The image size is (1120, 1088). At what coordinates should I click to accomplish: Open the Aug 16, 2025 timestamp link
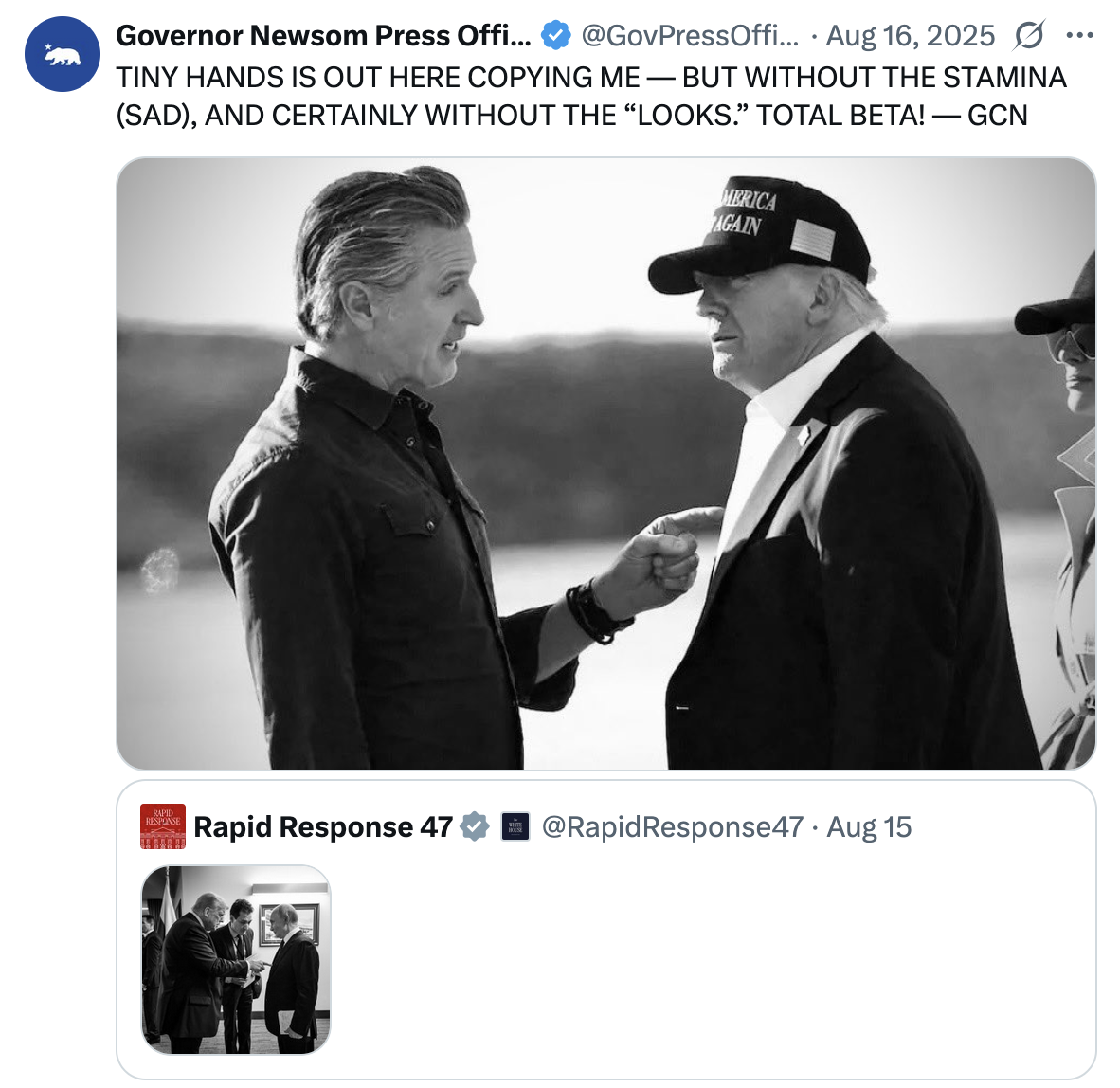pos(910,36)
